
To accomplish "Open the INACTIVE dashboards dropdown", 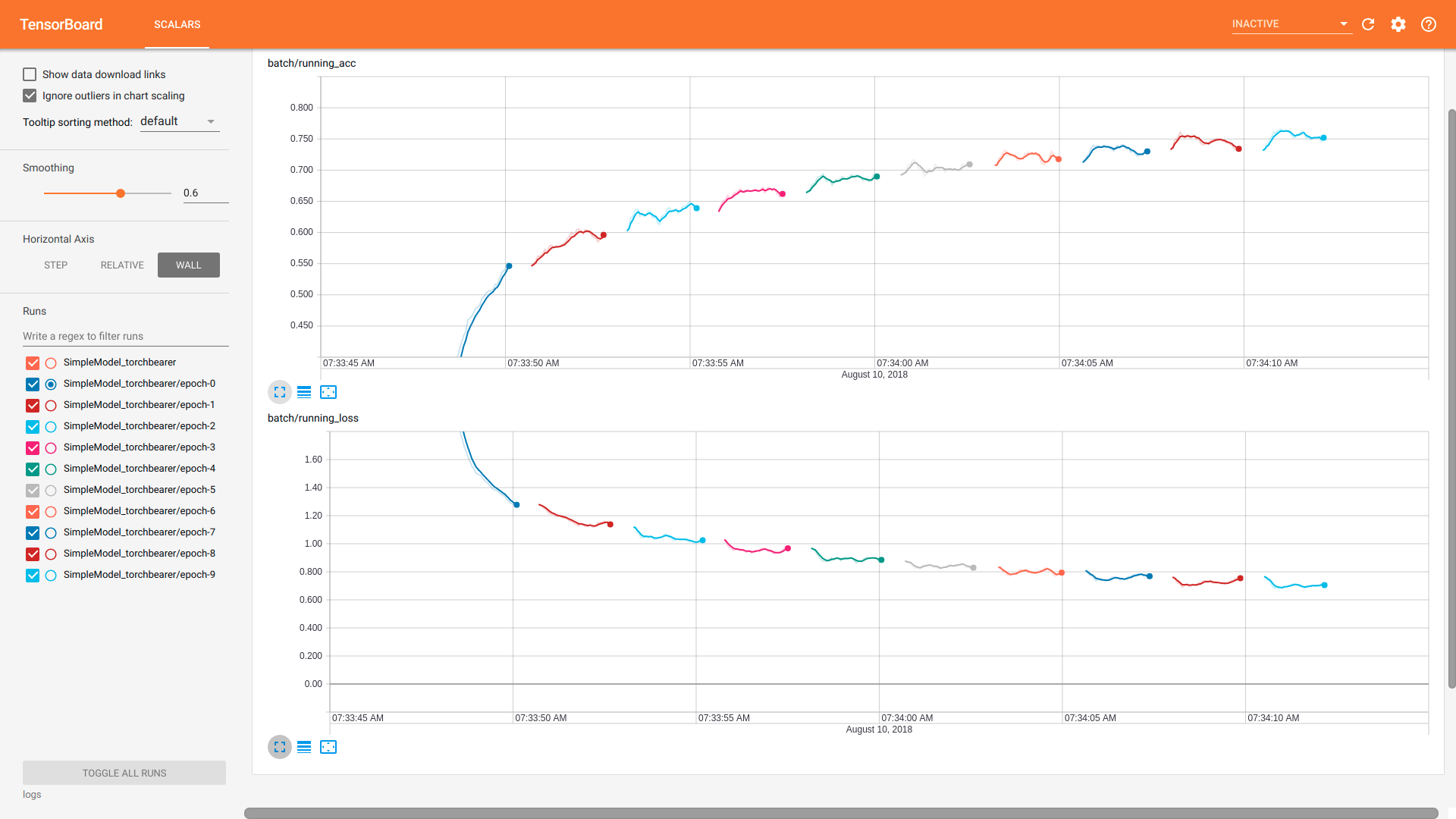I will (1291, 24).
